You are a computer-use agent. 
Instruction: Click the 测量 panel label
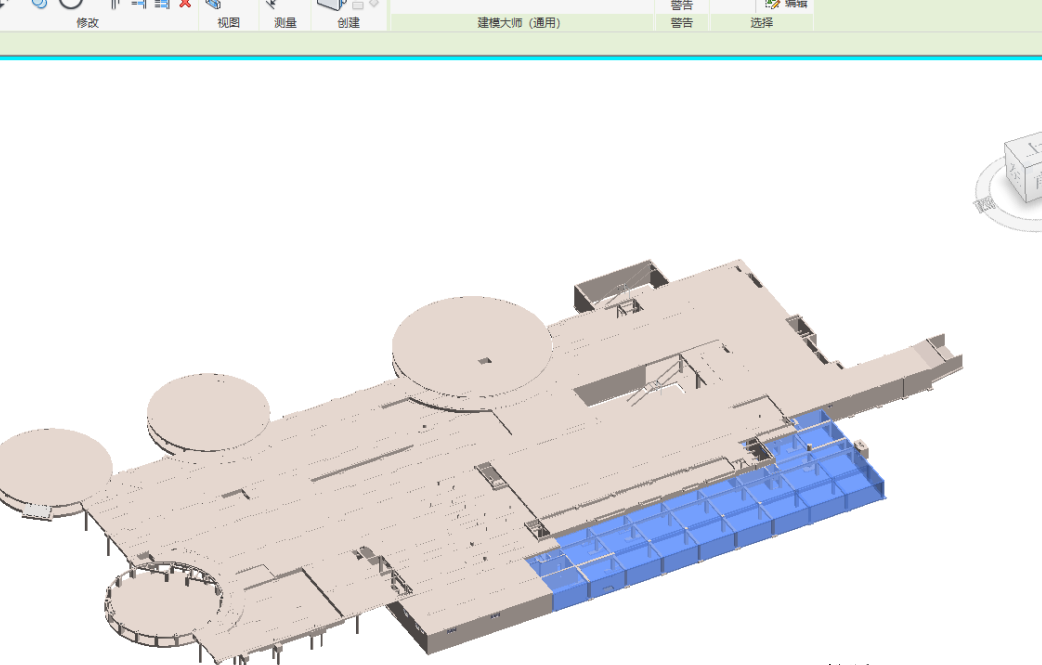coord(285,23)
